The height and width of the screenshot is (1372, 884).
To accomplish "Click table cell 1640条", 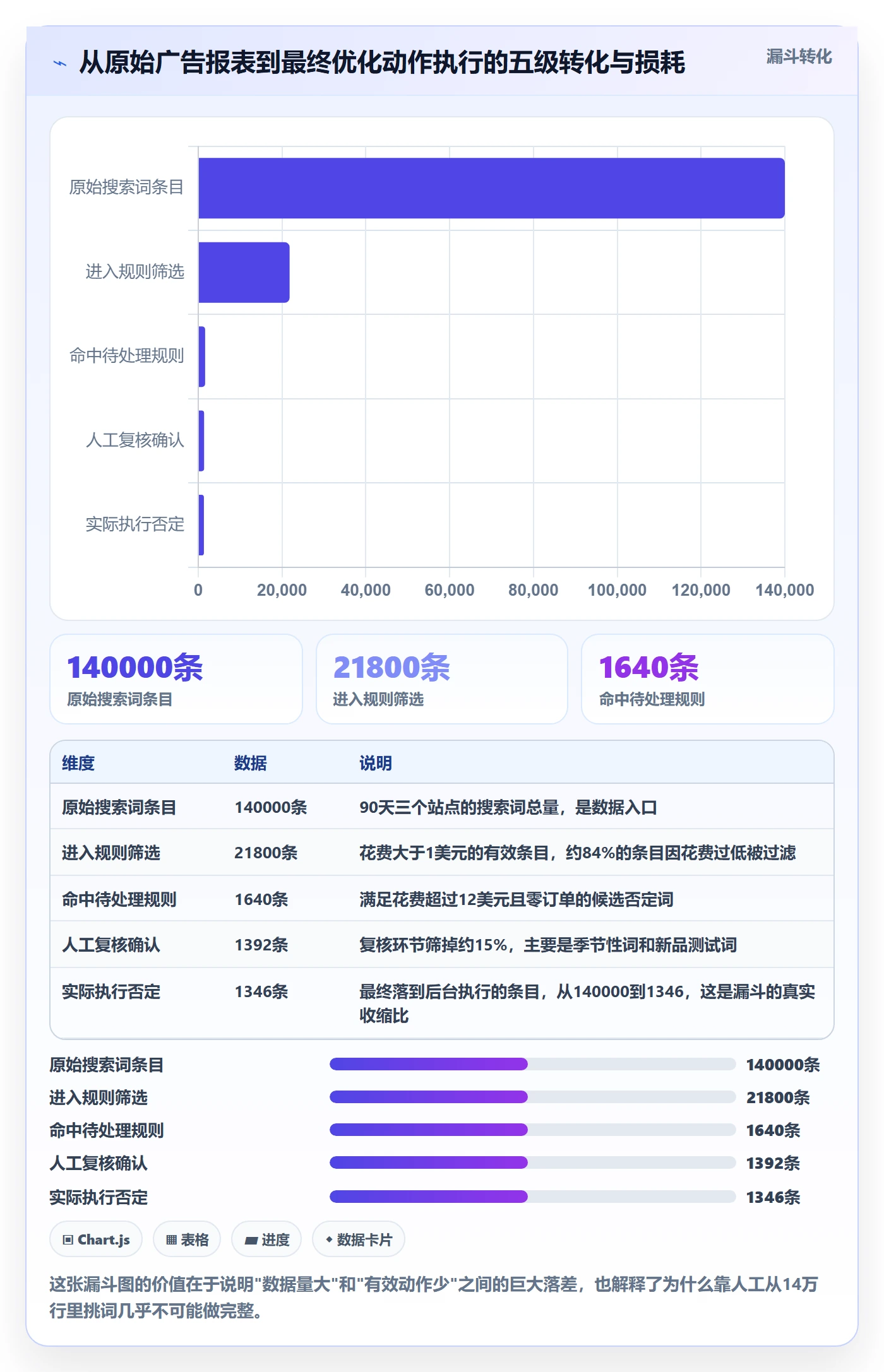I will 261,899.
